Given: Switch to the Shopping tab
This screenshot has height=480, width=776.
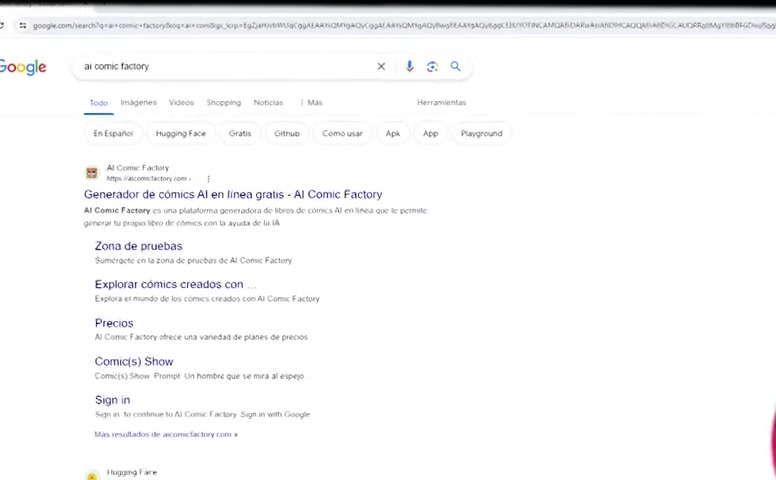Looking at the screenshot, I should coord(224,102).
